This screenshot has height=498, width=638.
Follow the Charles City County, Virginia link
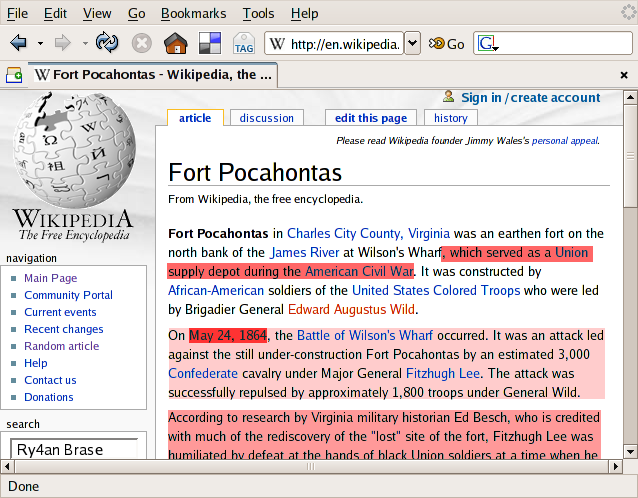(x=368, y=234)
